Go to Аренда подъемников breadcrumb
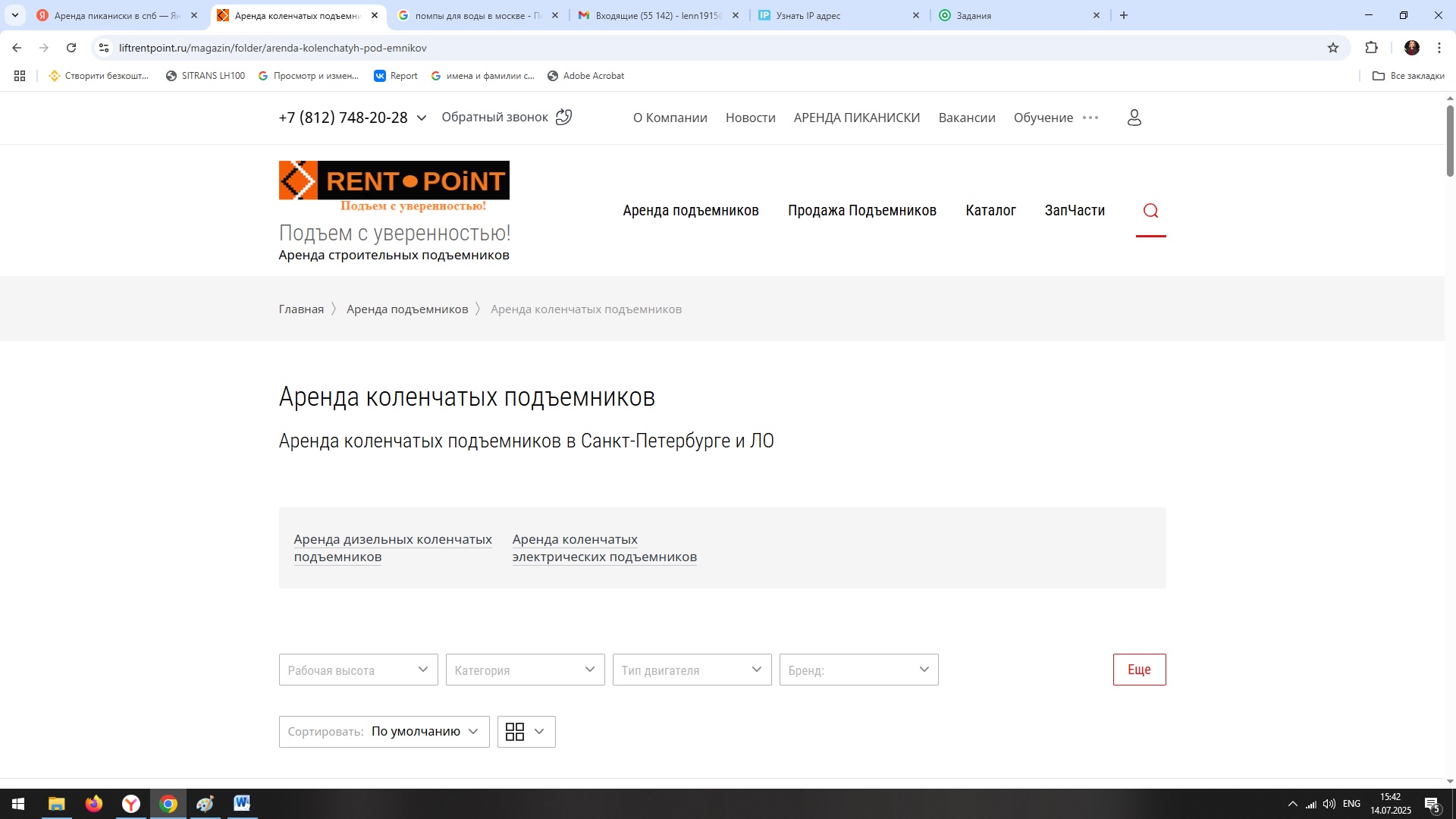 407,309
